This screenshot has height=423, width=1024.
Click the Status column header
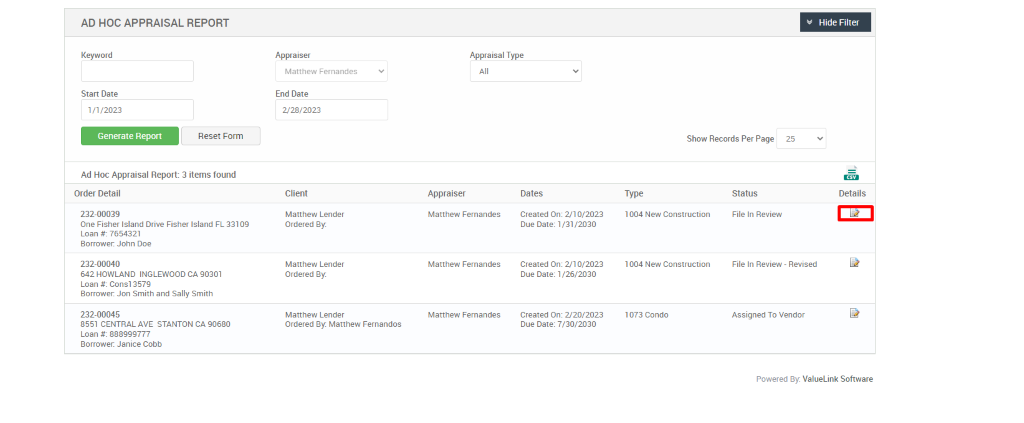pyautogui.click(x=744, y=193)
